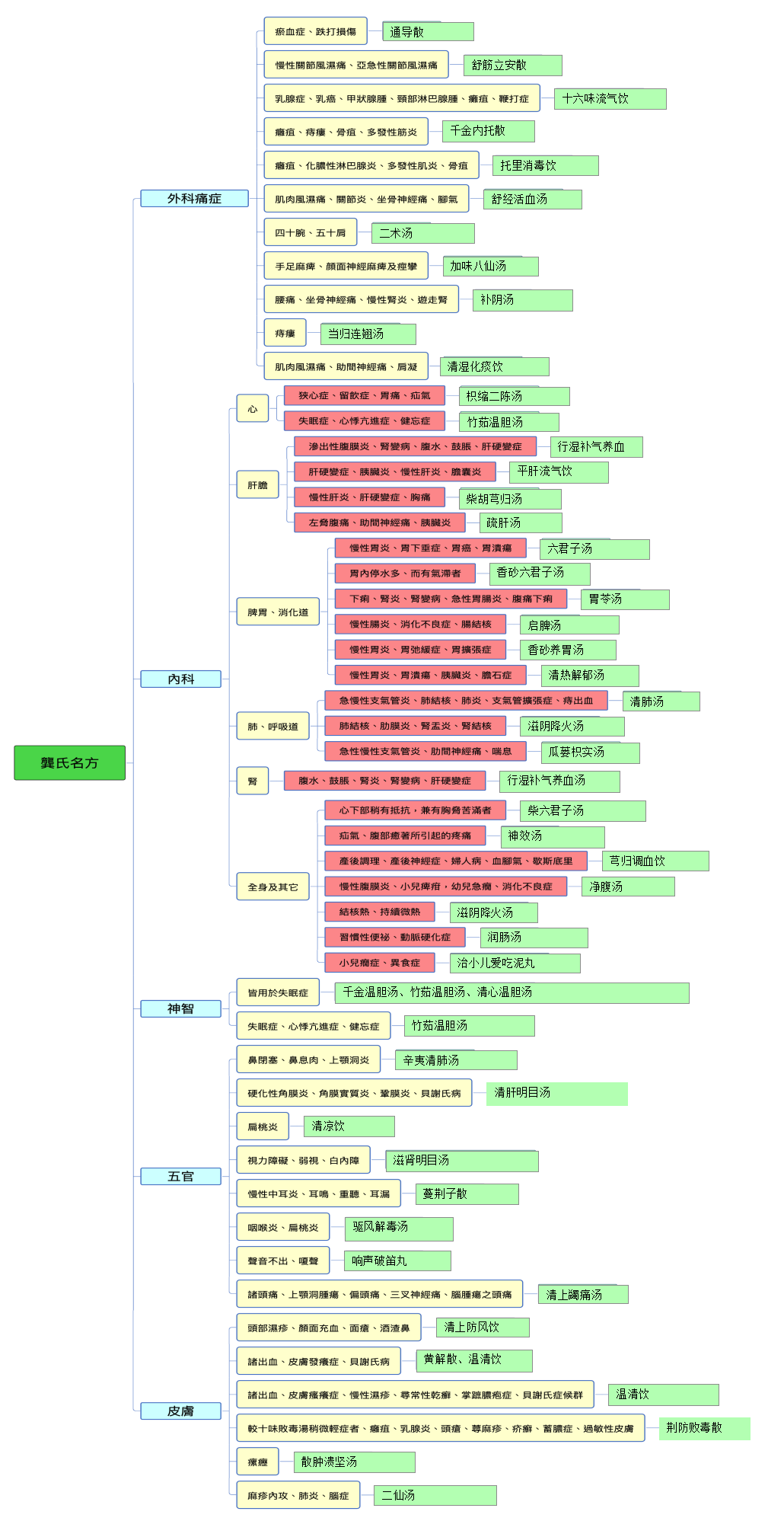The height and width of the screenshot is (1521, 784).
Task: Select the 神效汤 formula node
Action: [553, 836]
